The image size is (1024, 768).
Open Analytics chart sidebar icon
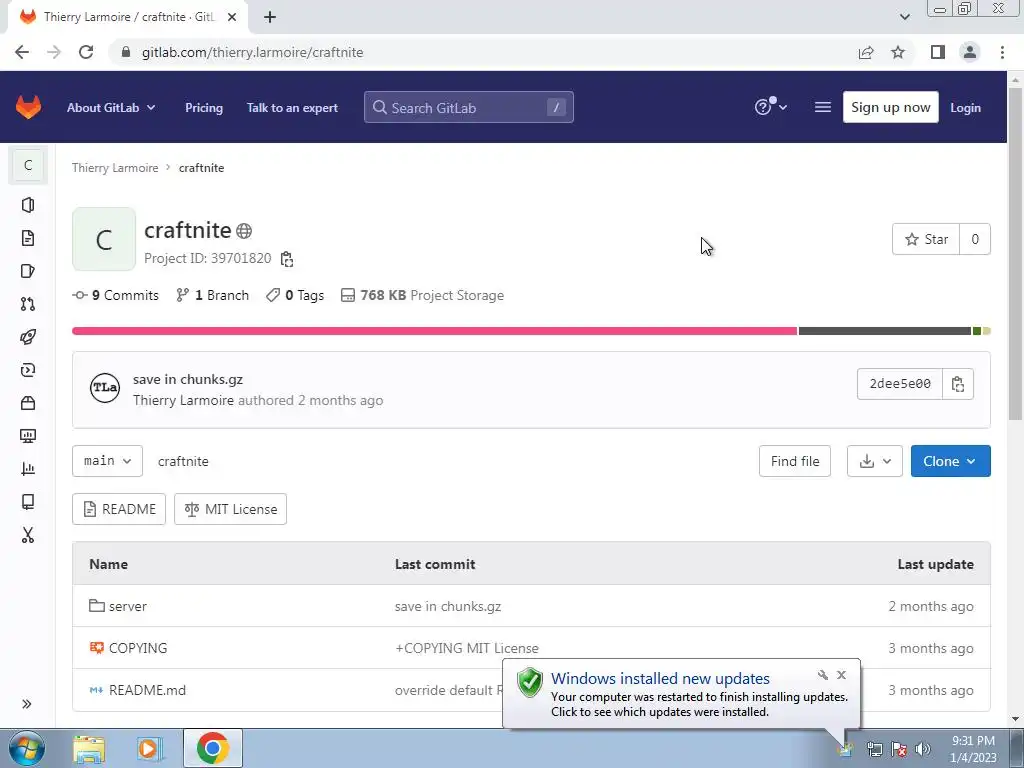tap(27, 468)
